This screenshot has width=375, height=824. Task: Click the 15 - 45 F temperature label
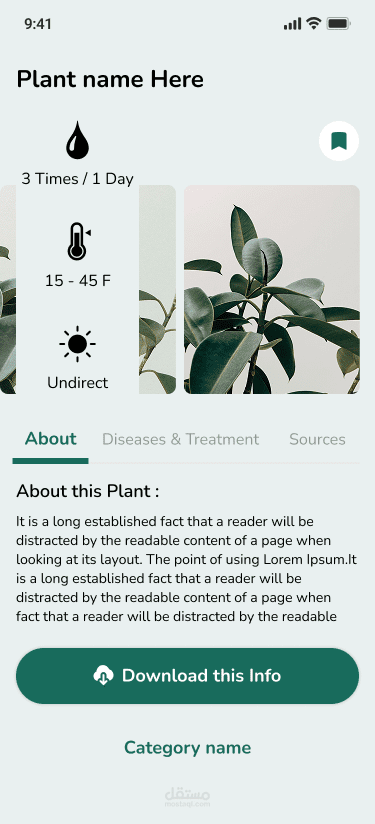[x=78, y=281]
